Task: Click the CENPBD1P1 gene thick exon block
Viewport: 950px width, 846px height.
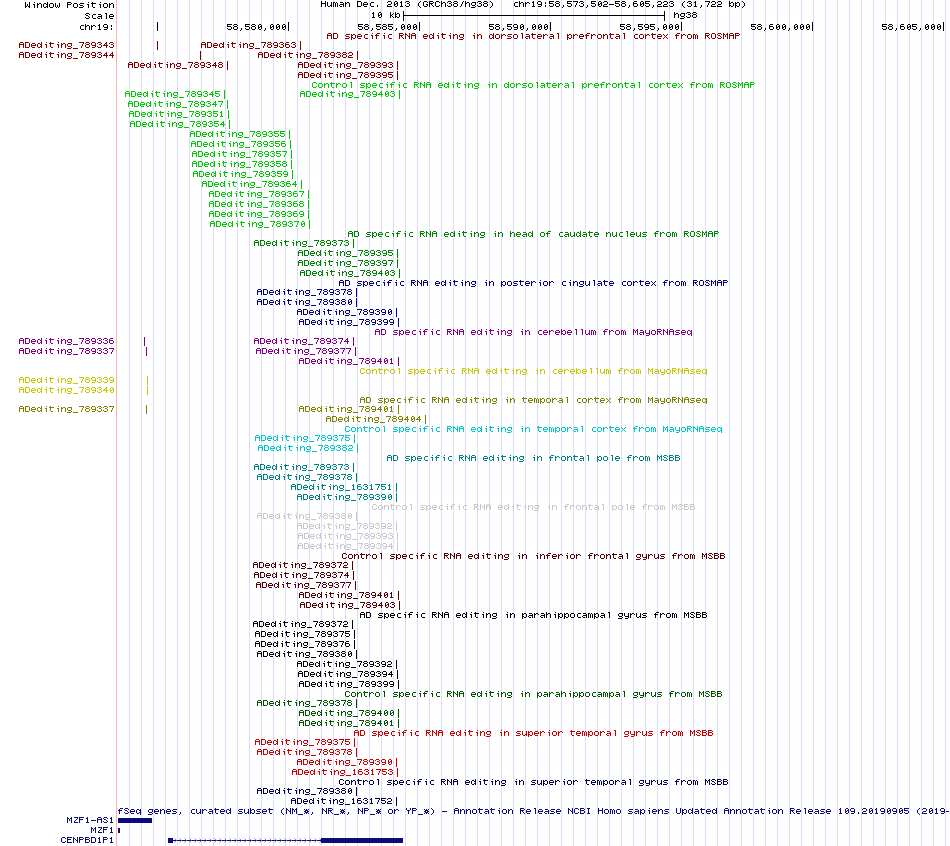Action: pyautogui.click(x=362, y=840)
